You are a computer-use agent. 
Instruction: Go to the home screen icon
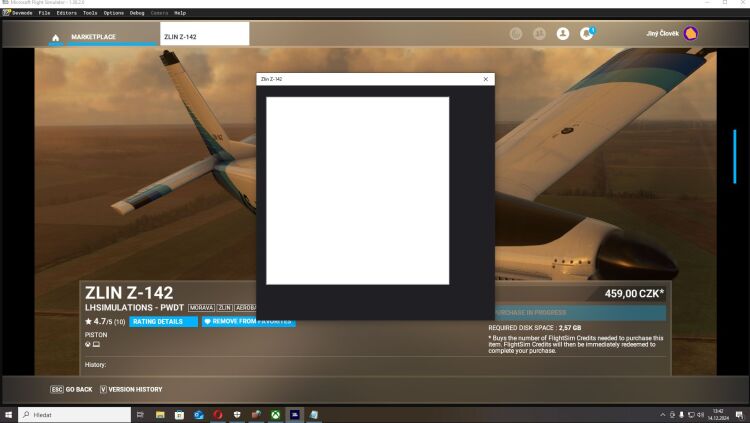55,37
